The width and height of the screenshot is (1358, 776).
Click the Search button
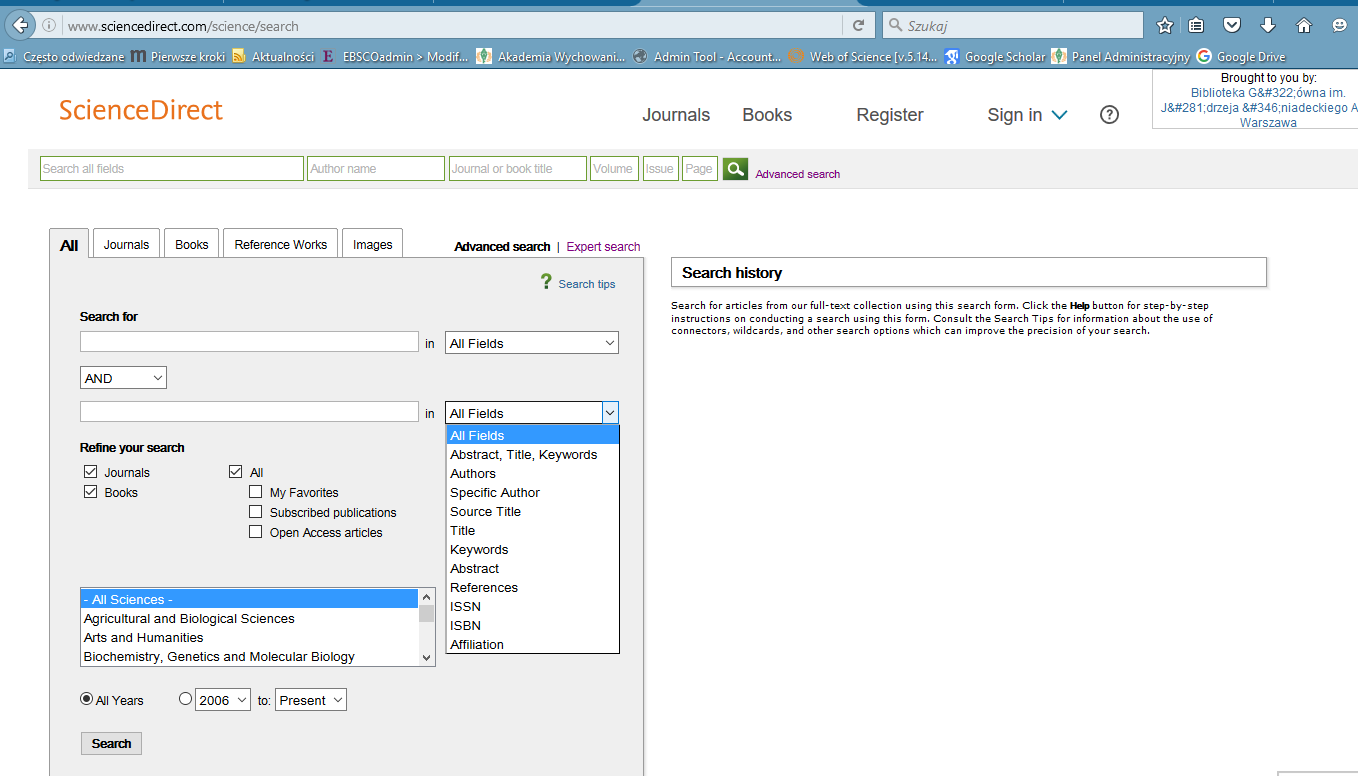(x=111, y=743)
